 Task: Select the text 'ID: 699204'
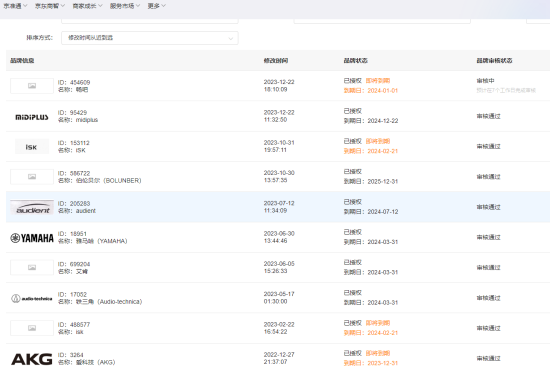tap(74, 264)
